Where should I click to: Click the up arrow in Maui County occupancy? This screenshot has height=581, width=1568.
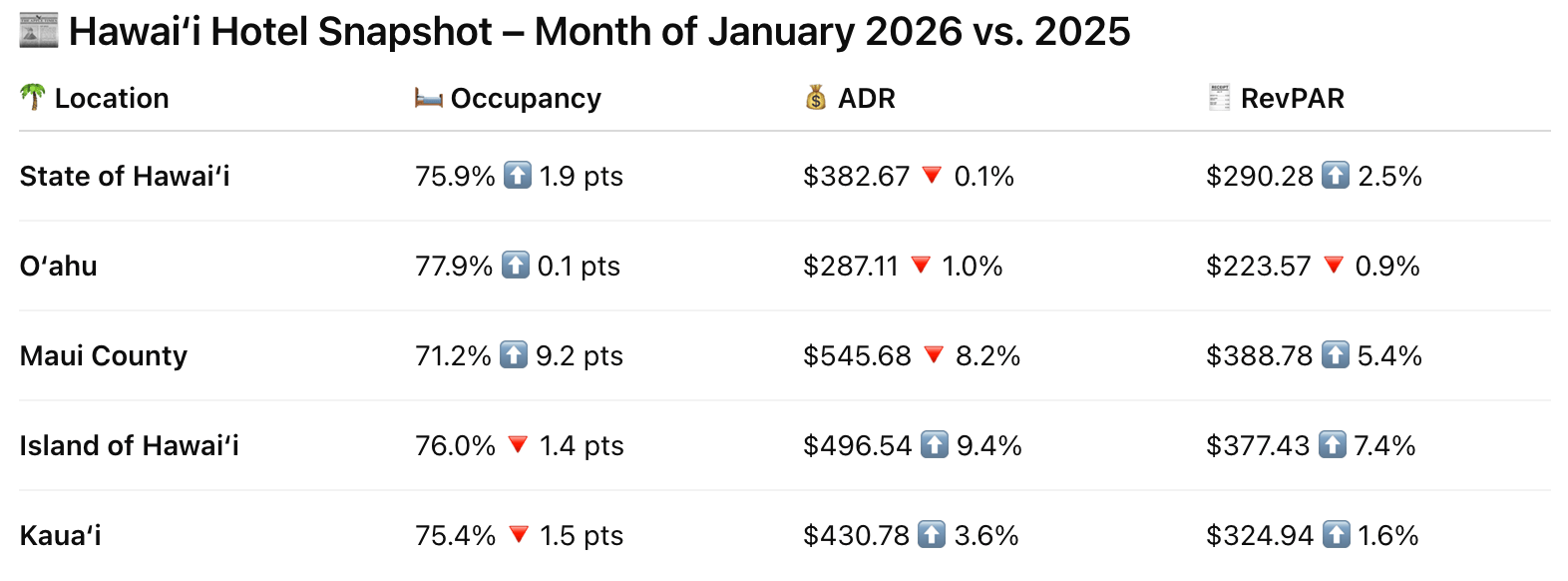pos(514,355)
